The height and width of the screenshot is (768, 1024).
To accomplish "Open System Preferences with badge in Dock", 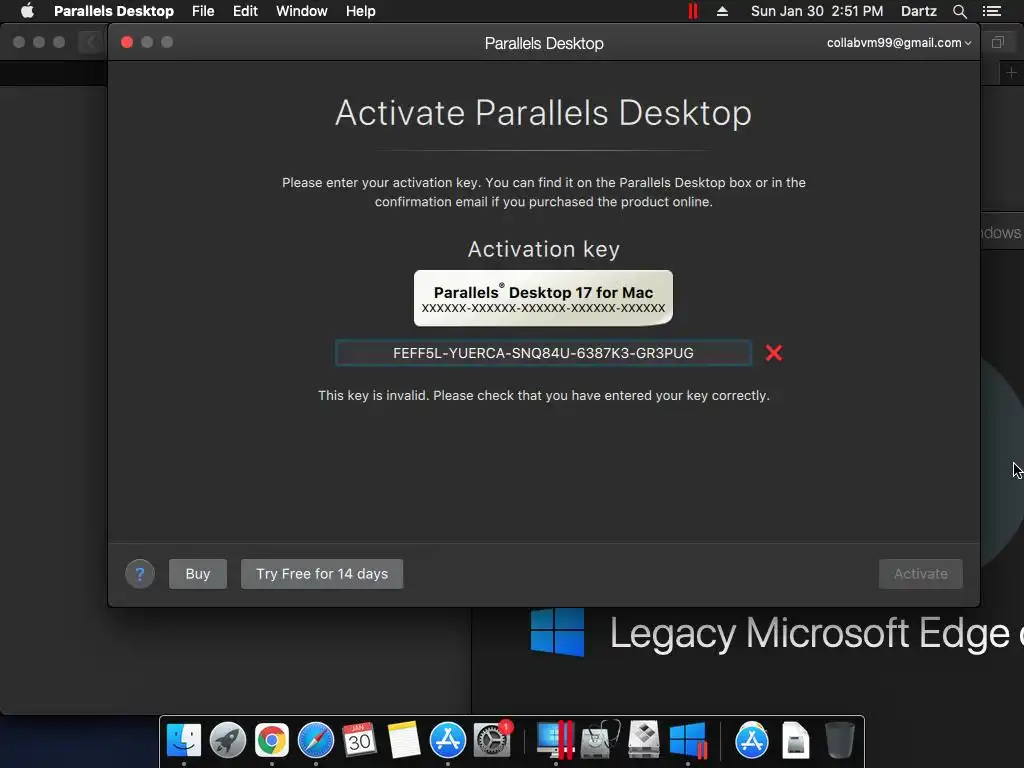I will (x=492, y=741).
